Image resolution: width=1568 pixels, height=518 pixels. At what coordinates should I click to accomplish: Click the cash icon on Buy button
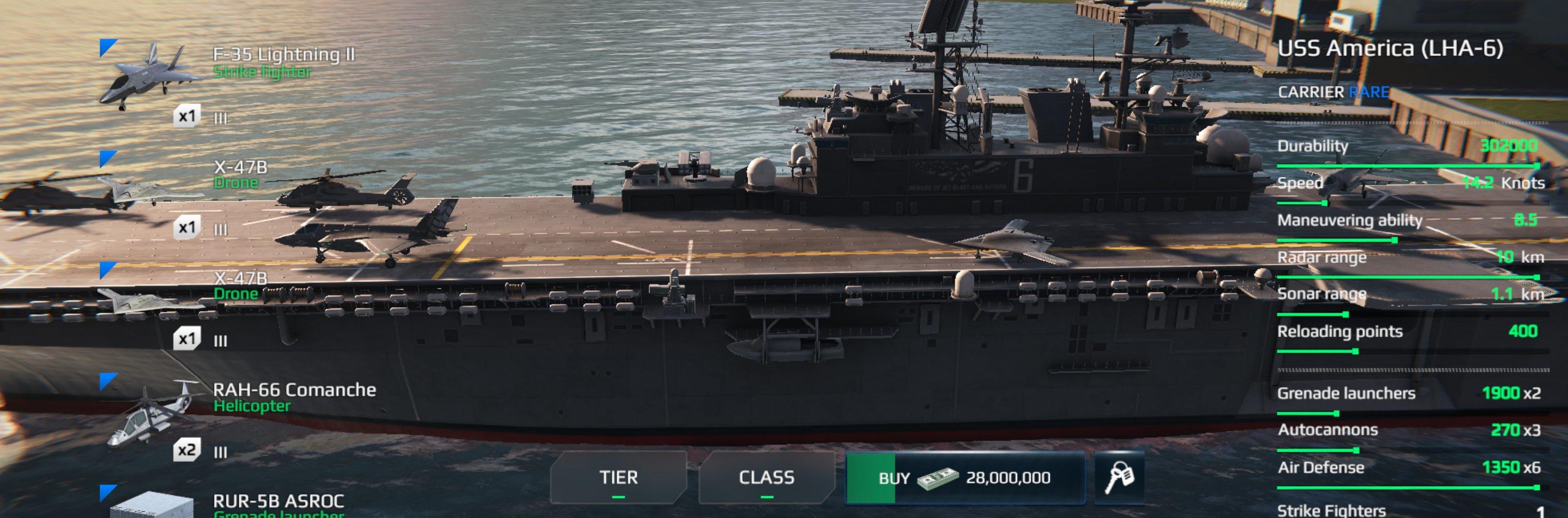pos(937,478)
